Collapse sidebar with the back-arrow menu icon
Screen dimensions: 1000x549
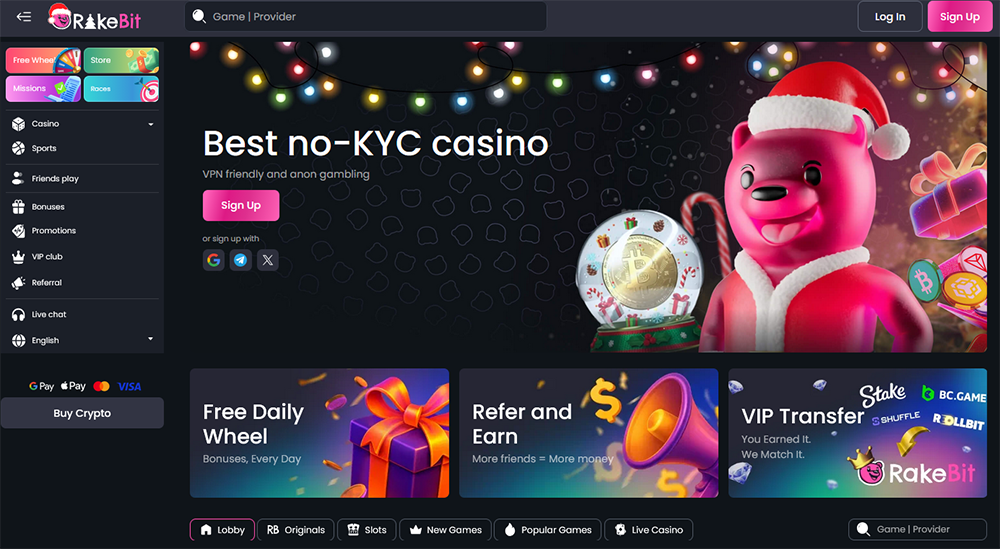(24, 17)
